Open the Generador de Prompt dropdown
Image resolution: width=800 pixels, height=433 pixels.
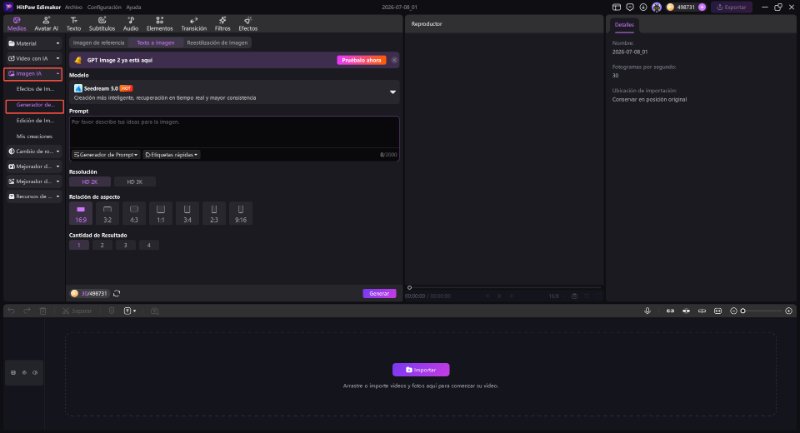[106, 155]
